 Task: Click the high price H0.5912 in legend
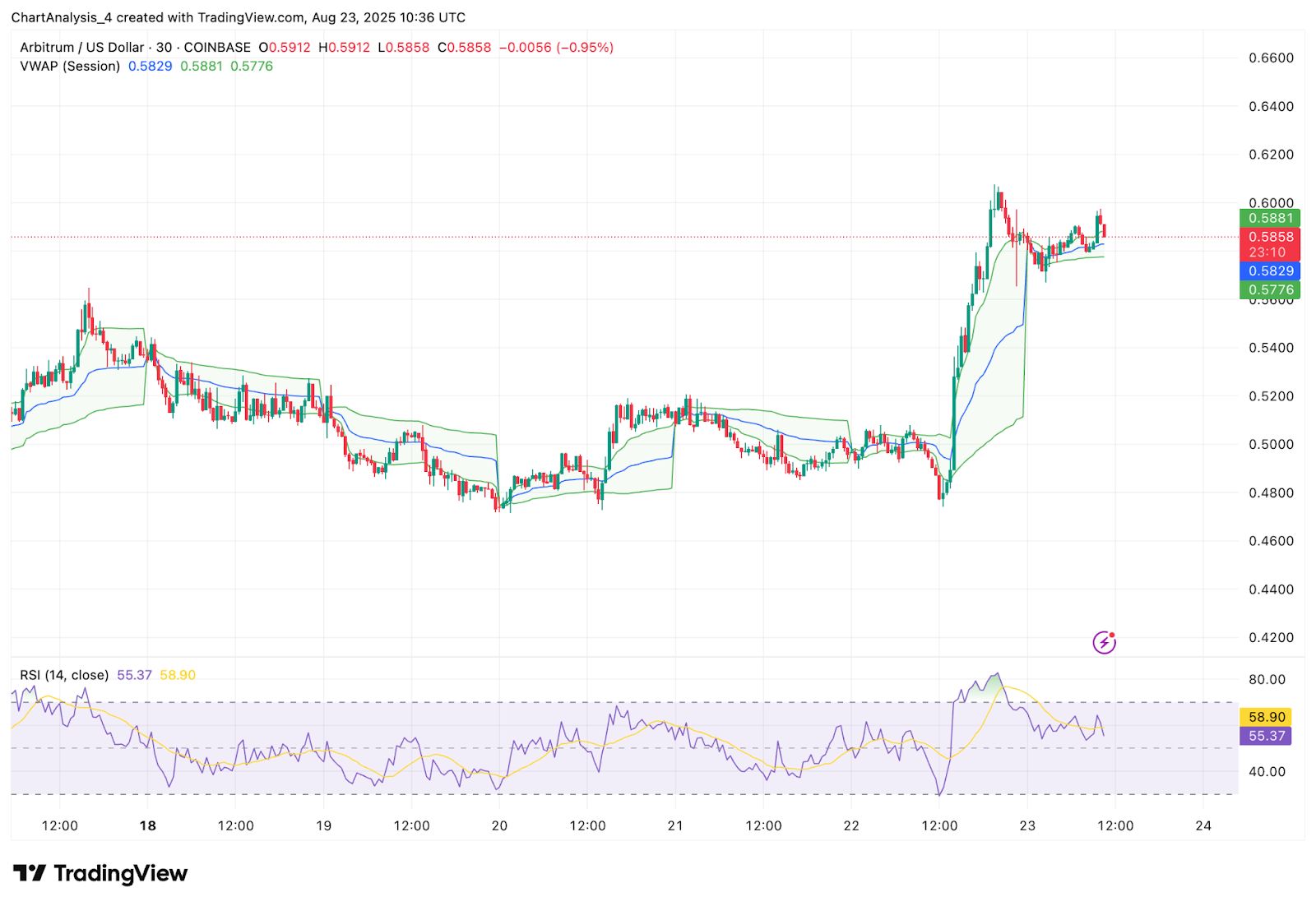click(345, 48)
